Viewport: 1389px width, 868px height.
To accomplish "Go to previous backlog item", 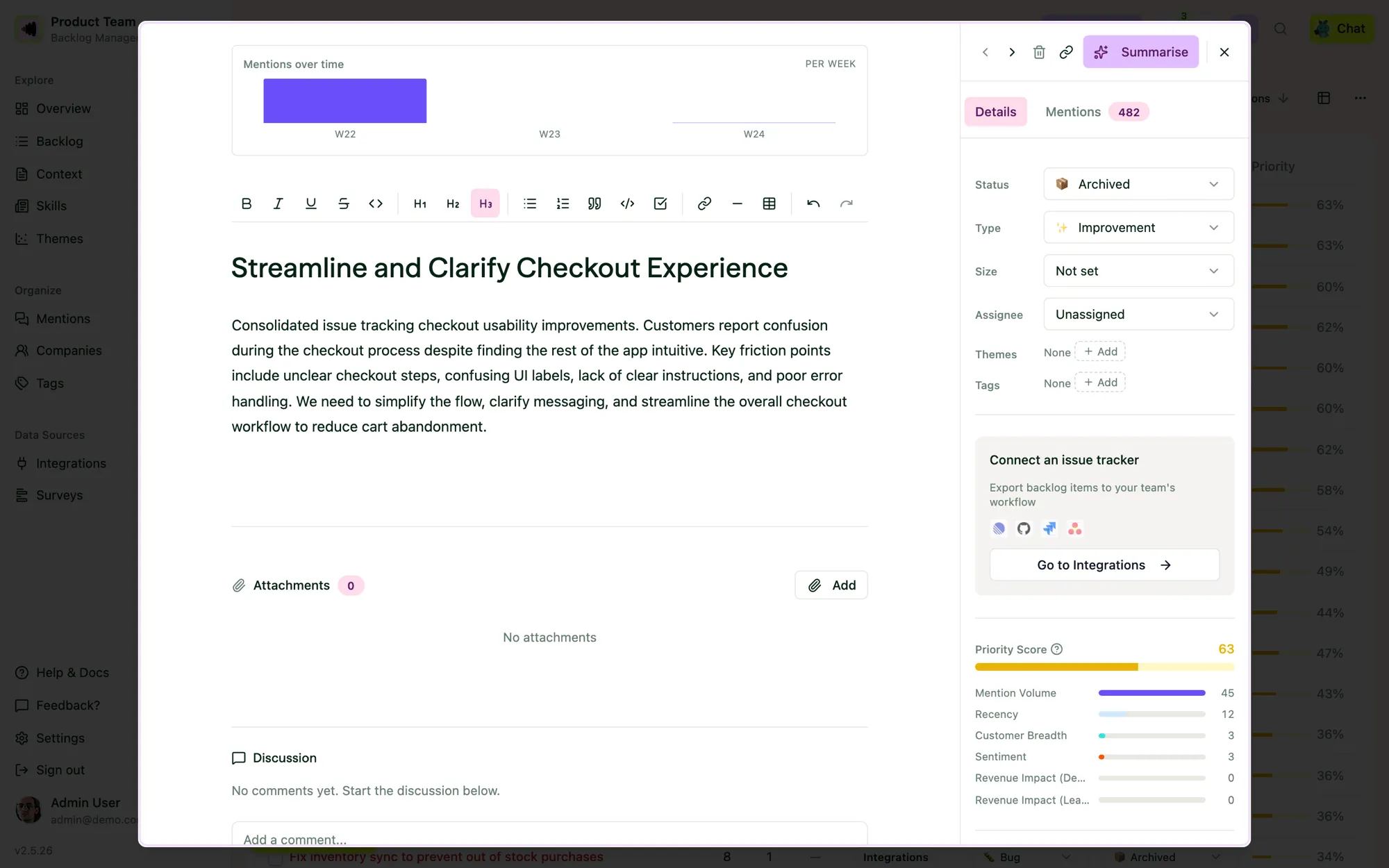I will tap(985, 52).
